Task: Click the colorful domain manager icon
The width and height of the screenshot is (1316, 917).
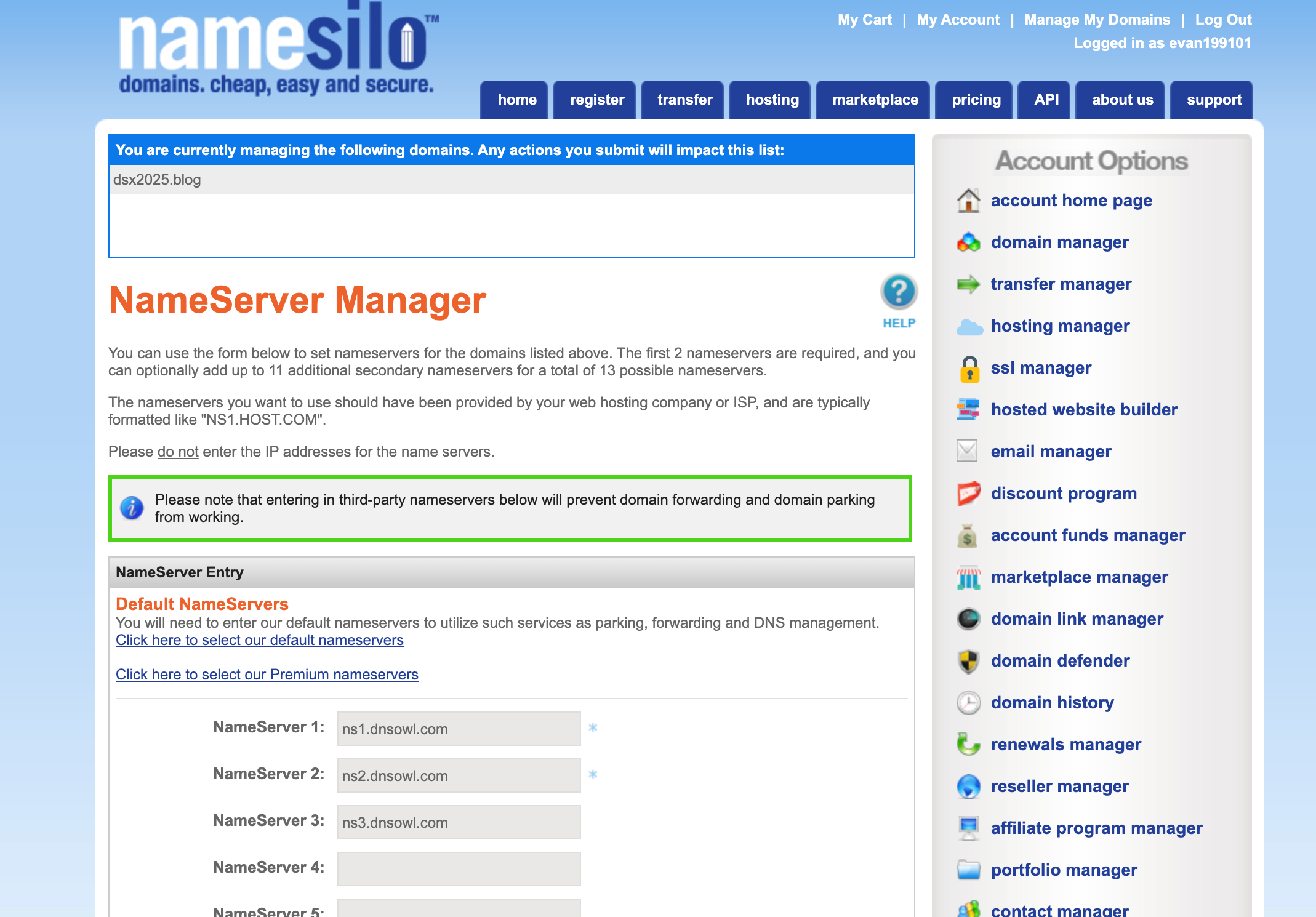Action: (x=968, y=242)
